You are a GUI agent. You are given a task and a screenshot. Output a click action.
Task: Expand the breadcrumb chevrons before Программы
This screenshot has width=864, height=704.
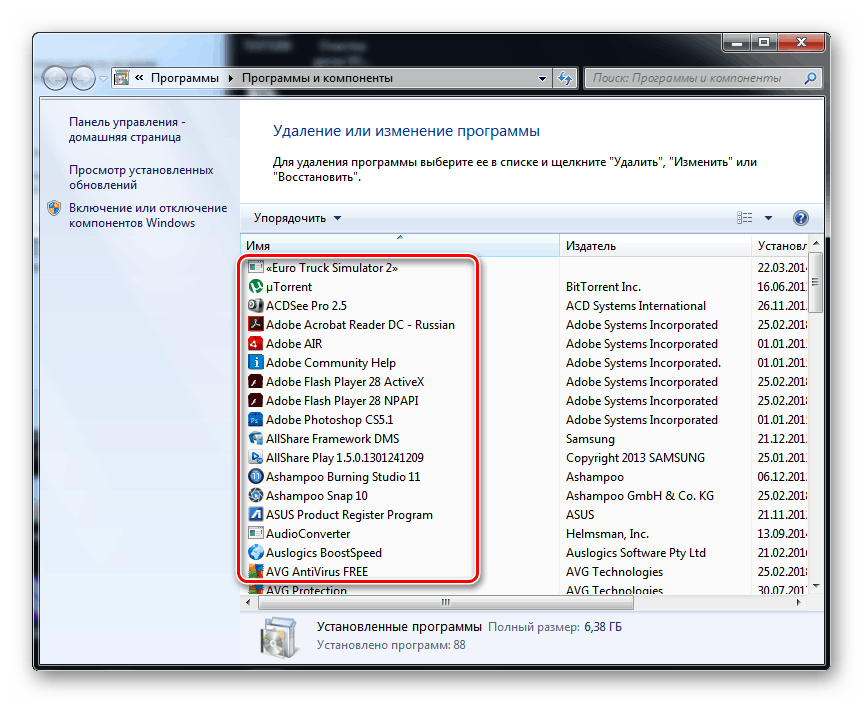(139, 78)
